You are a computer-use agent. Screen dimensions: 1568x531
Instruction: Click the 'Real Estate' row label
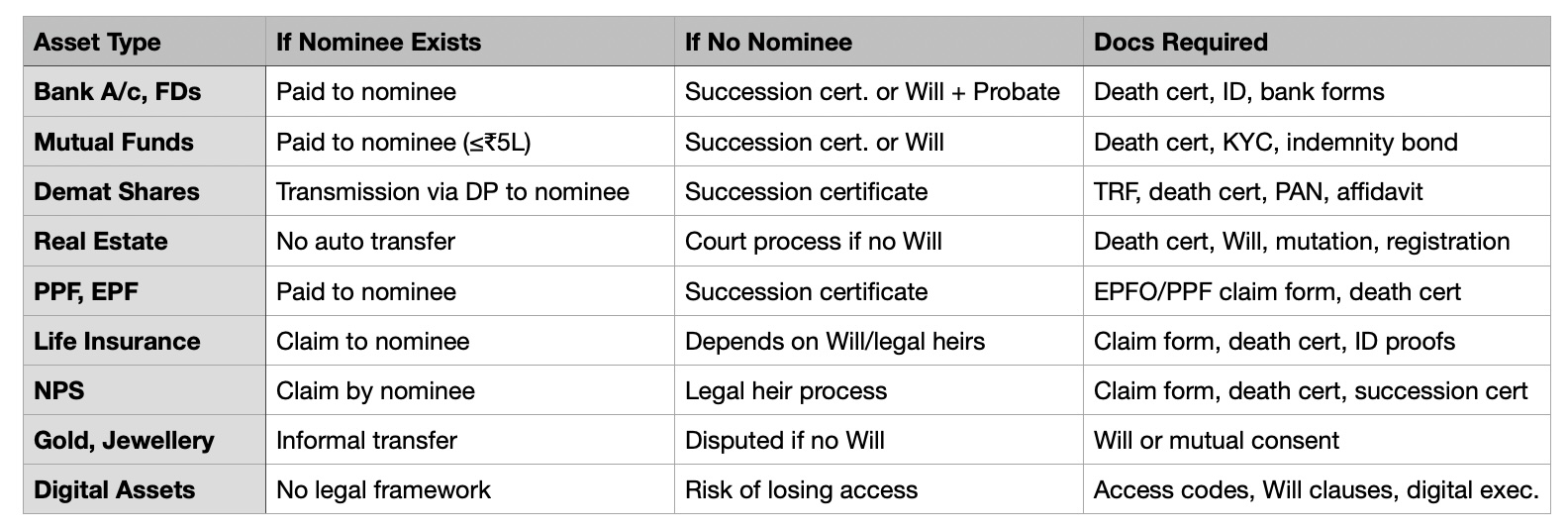(x=145, y=241)
